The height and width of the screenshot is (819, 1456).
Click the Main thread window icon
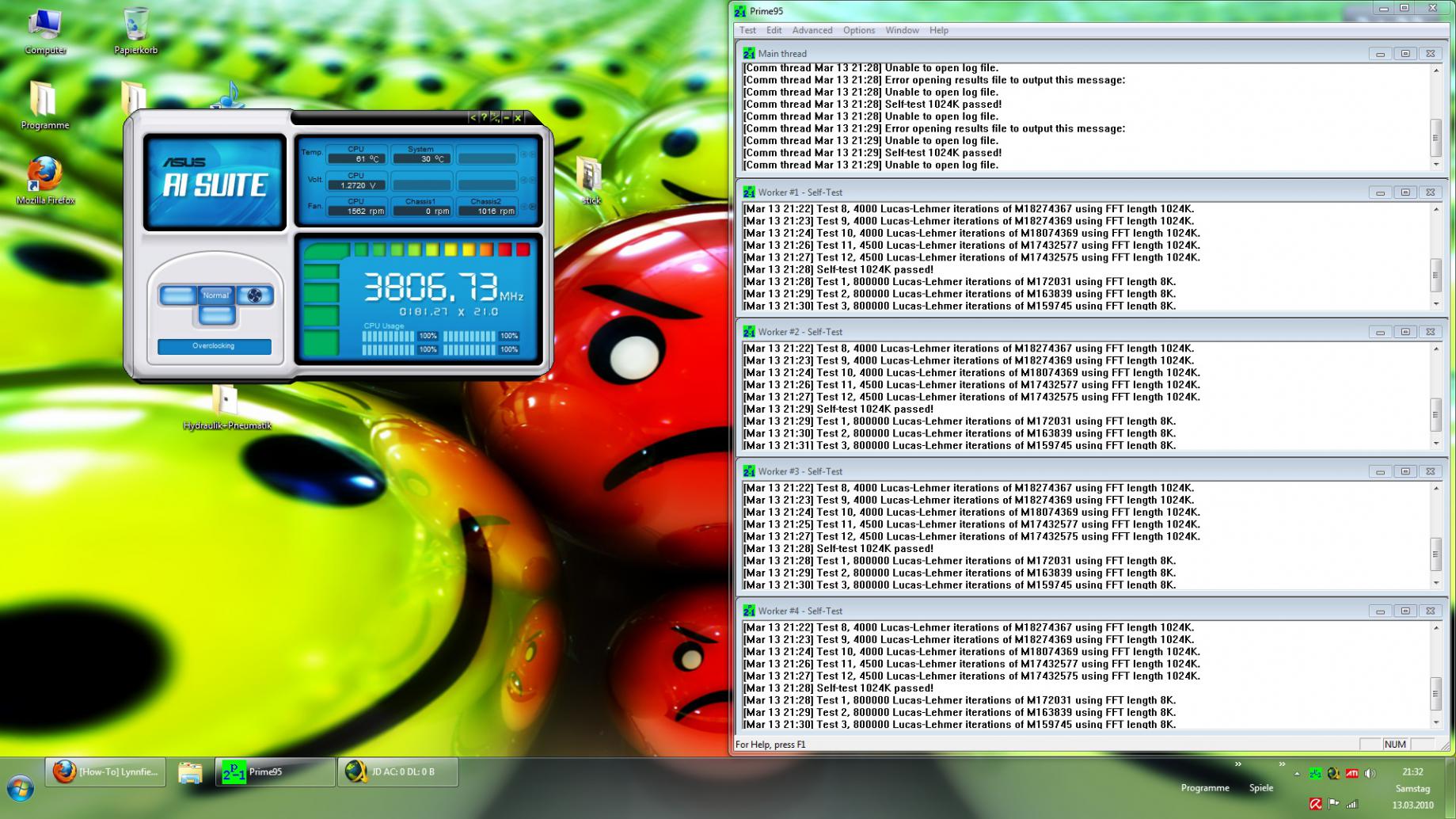coord(749,53)
